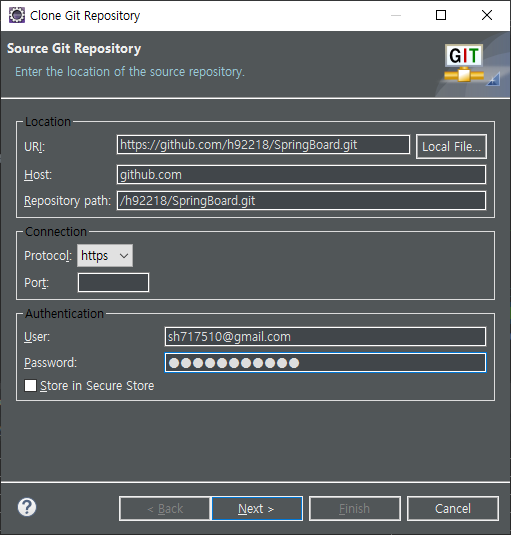Close the Clone Git Repository dialog
The height and width of the screenshot is (535, 511).
(x=487, y=15)
